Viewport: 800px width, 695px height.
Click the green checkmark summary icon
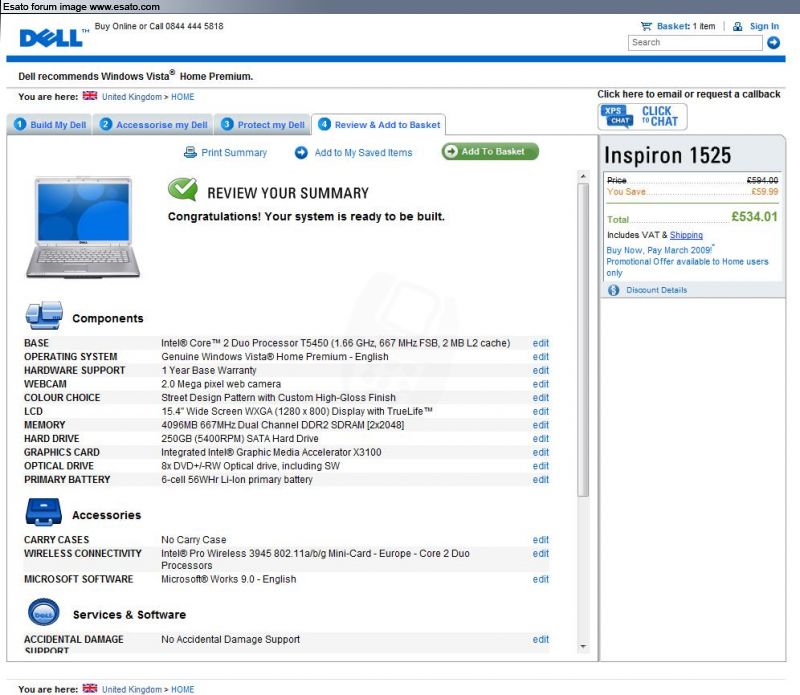183,190
